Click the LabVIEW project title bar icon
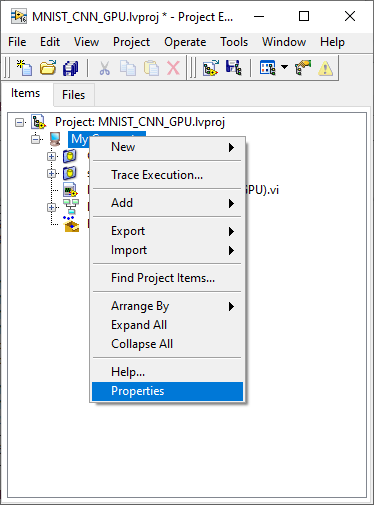This screenshot has height=505, width=374. (19, 16)
